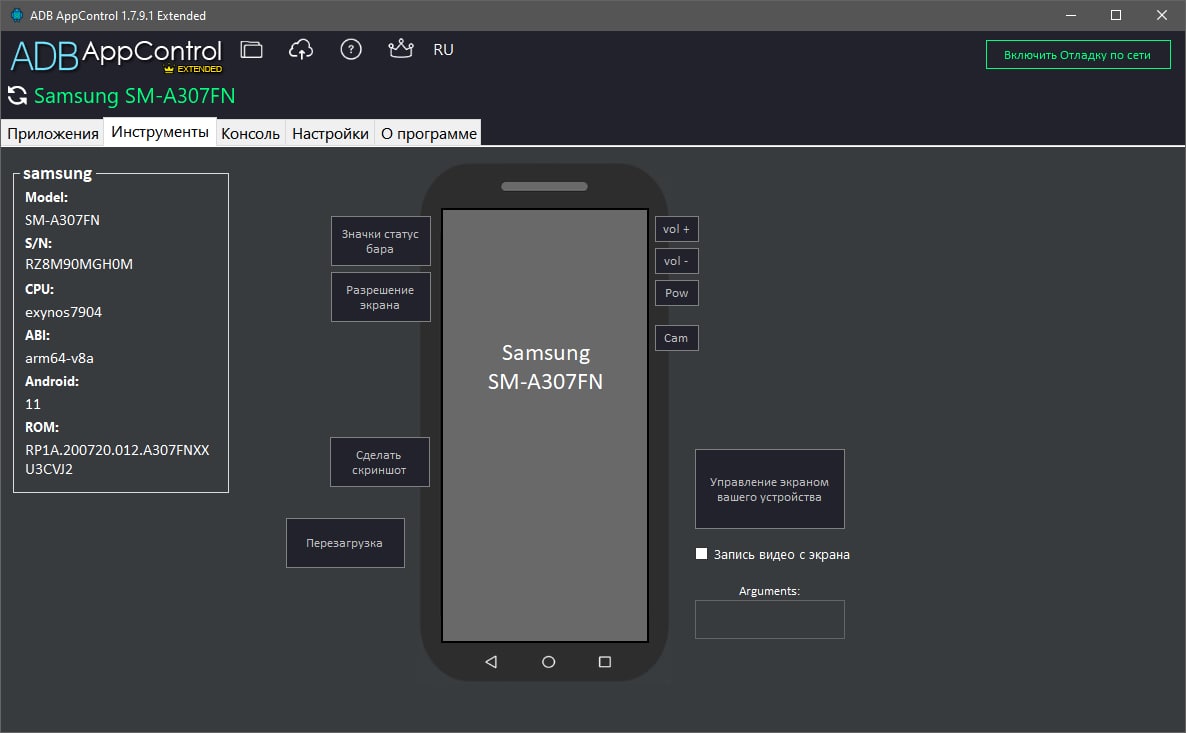
Task: Click the ROM build RP1A.200720.012 text
Action: click(x=117, y=459)
